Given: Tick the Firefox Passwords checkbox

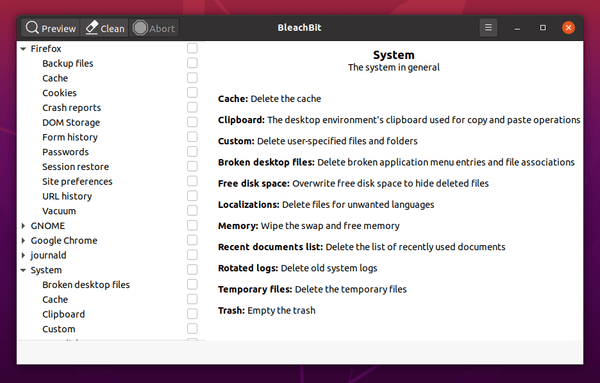Looking at the screenshot, I should tap(192, 152).
